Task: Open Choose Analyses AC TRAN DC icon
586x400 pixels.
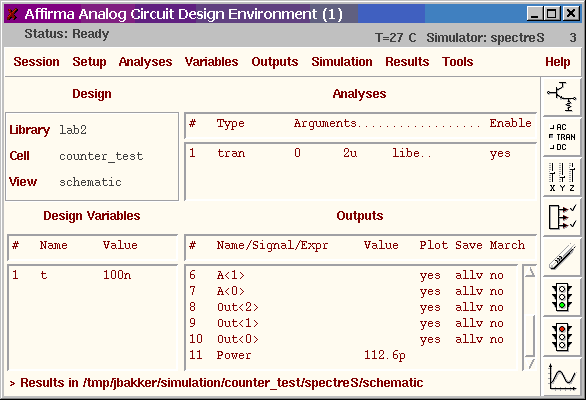Action: (x=562, y=137)
